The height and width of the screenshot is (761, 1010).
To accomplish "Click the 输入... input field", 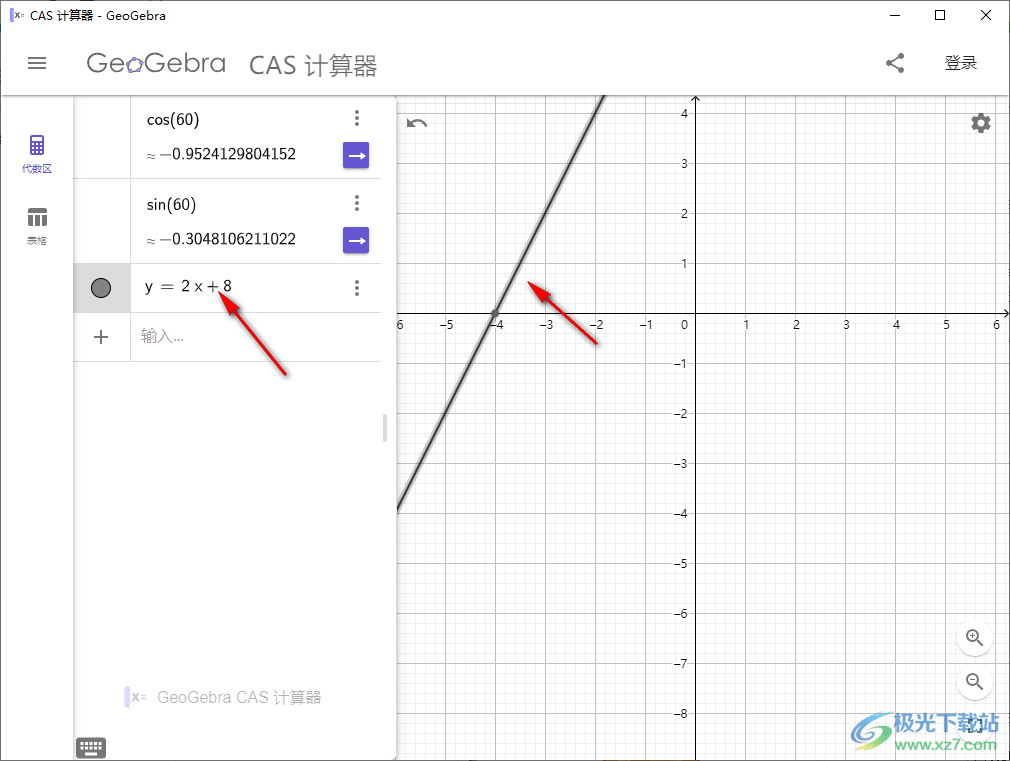I will [x=200, y=337].
